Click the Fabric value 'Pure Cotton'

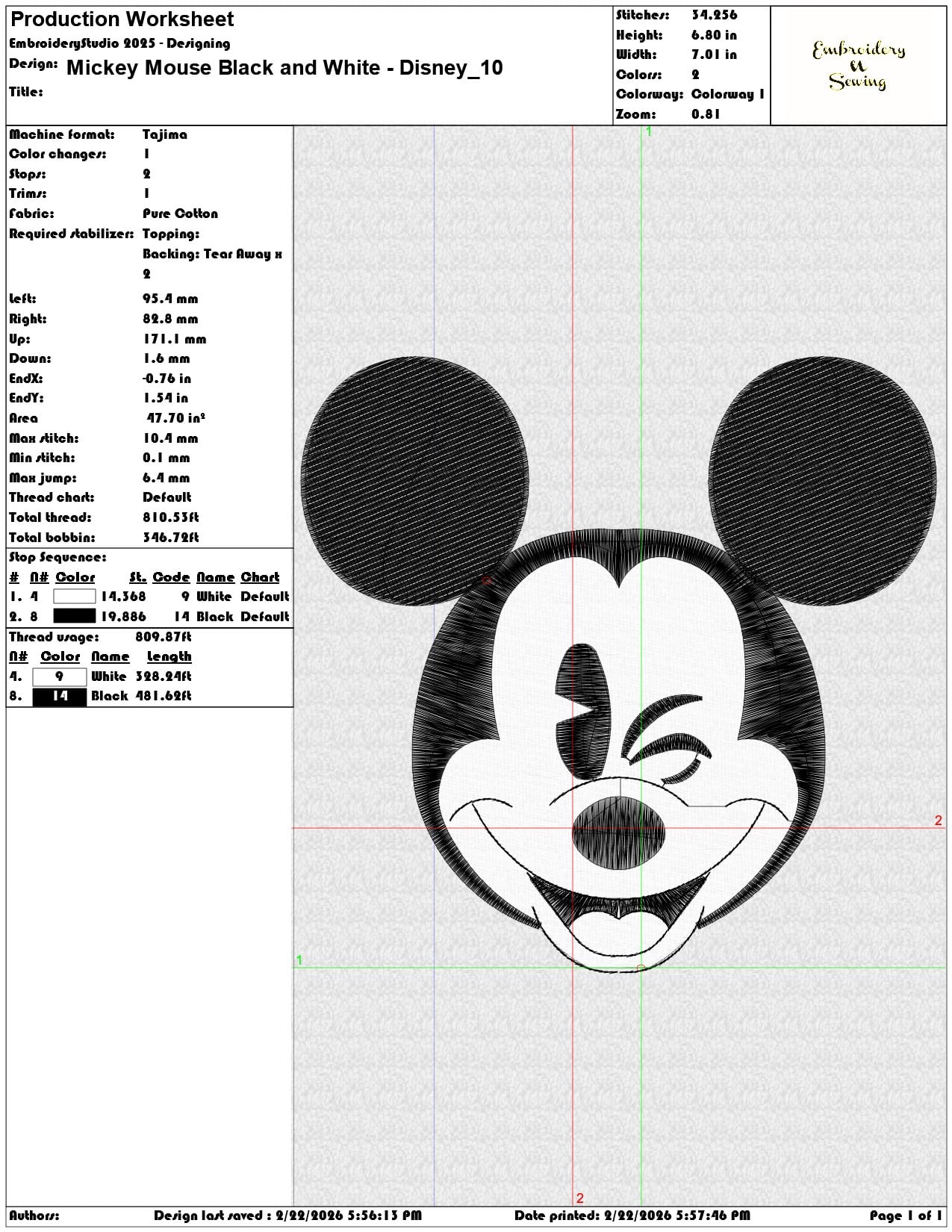coord(180,214)
